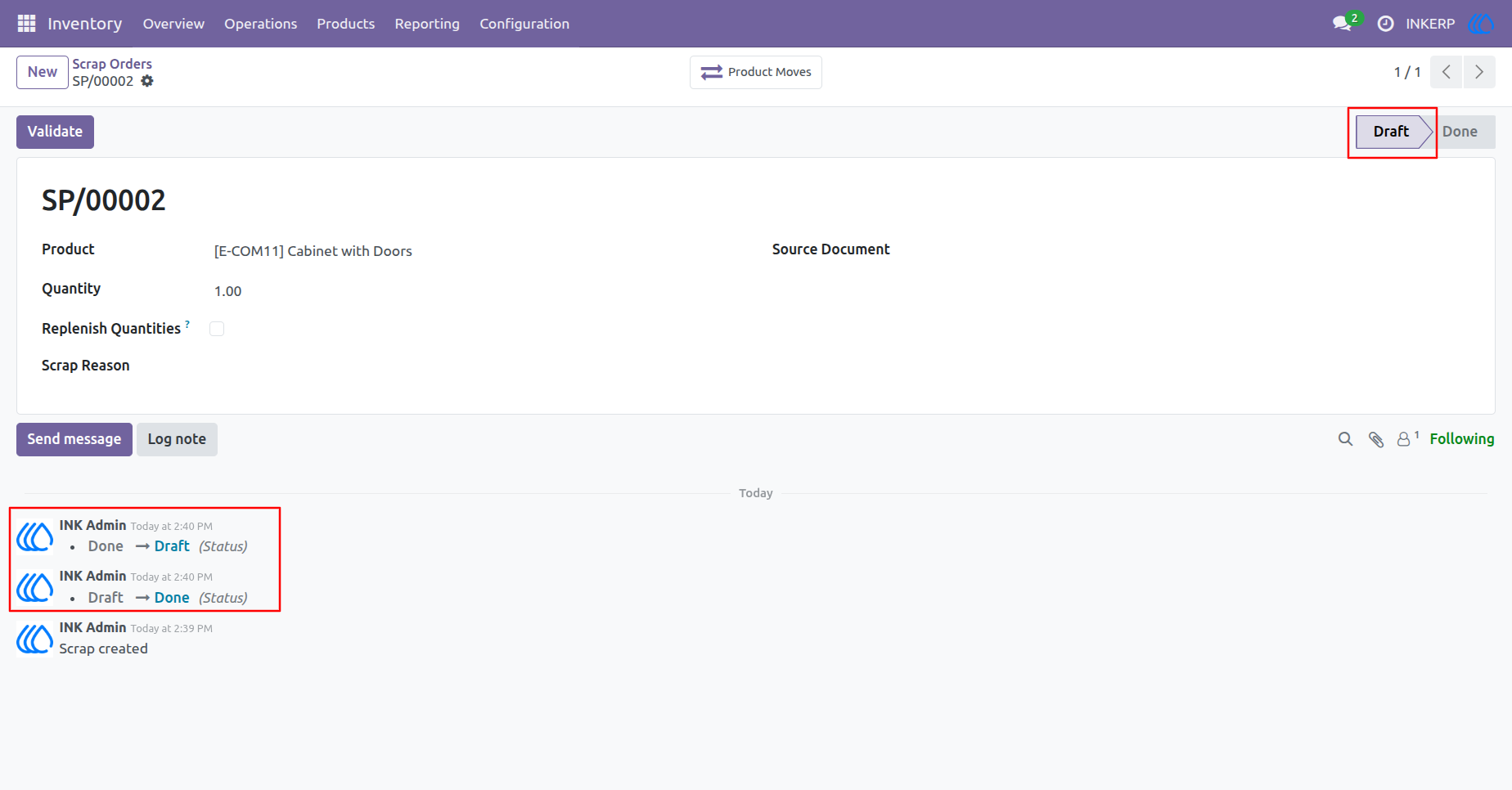The height and width of the screenshot is (790, 1512).
Task: Select the Draft status stage
Action: click(x=1391, y=132)
